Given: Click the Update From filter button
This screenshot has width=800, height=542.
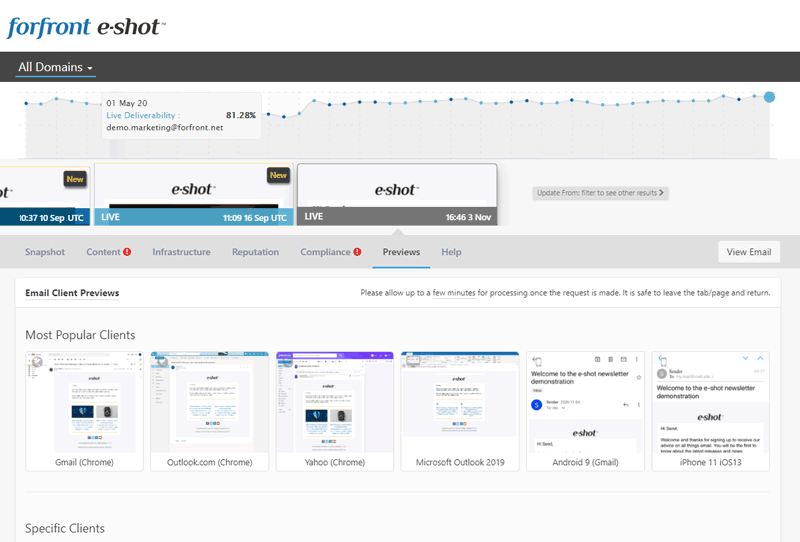Looking at the screenshot, I should click(x=600, y=192).
